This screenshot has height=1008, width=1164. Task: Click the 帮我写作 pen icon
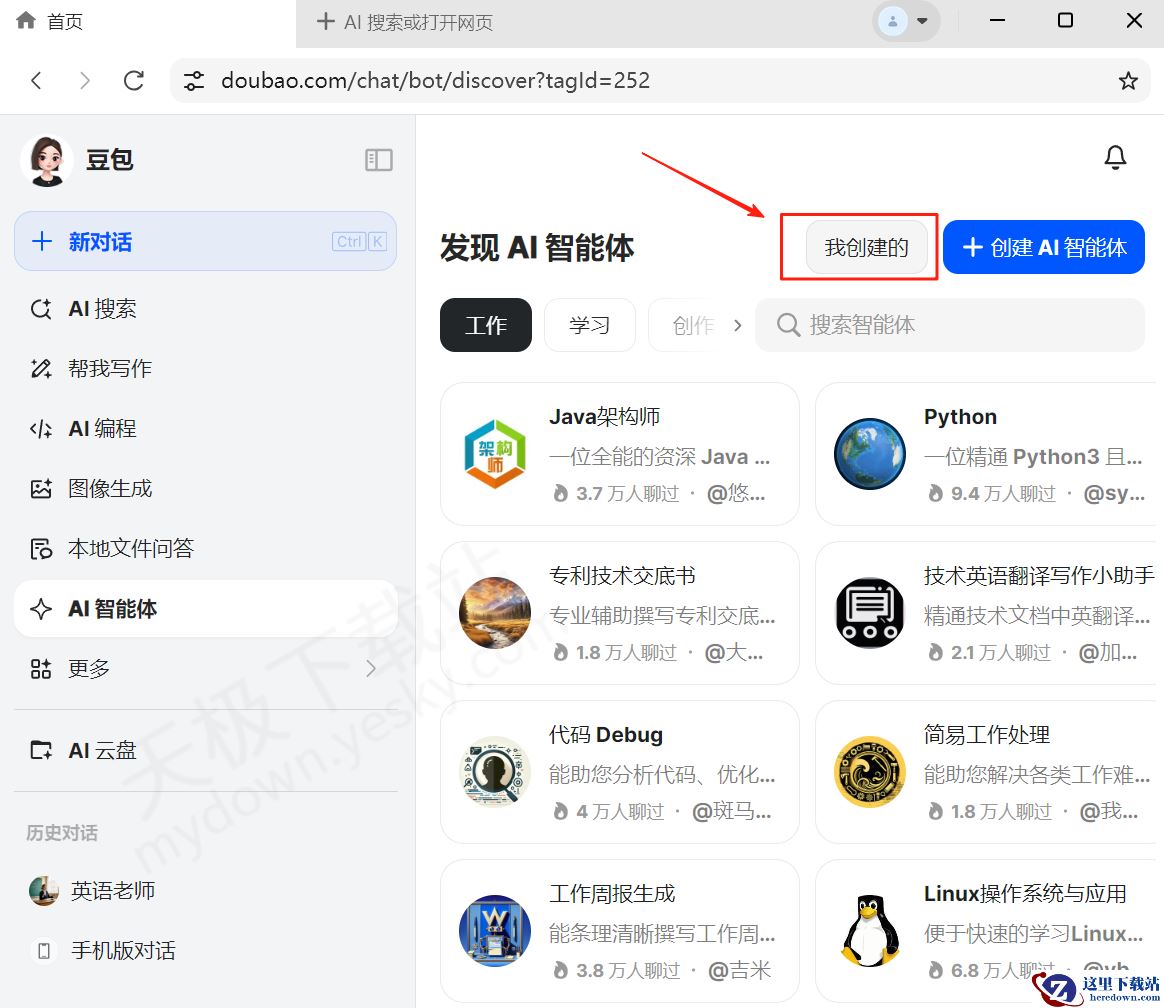point(41,369)
